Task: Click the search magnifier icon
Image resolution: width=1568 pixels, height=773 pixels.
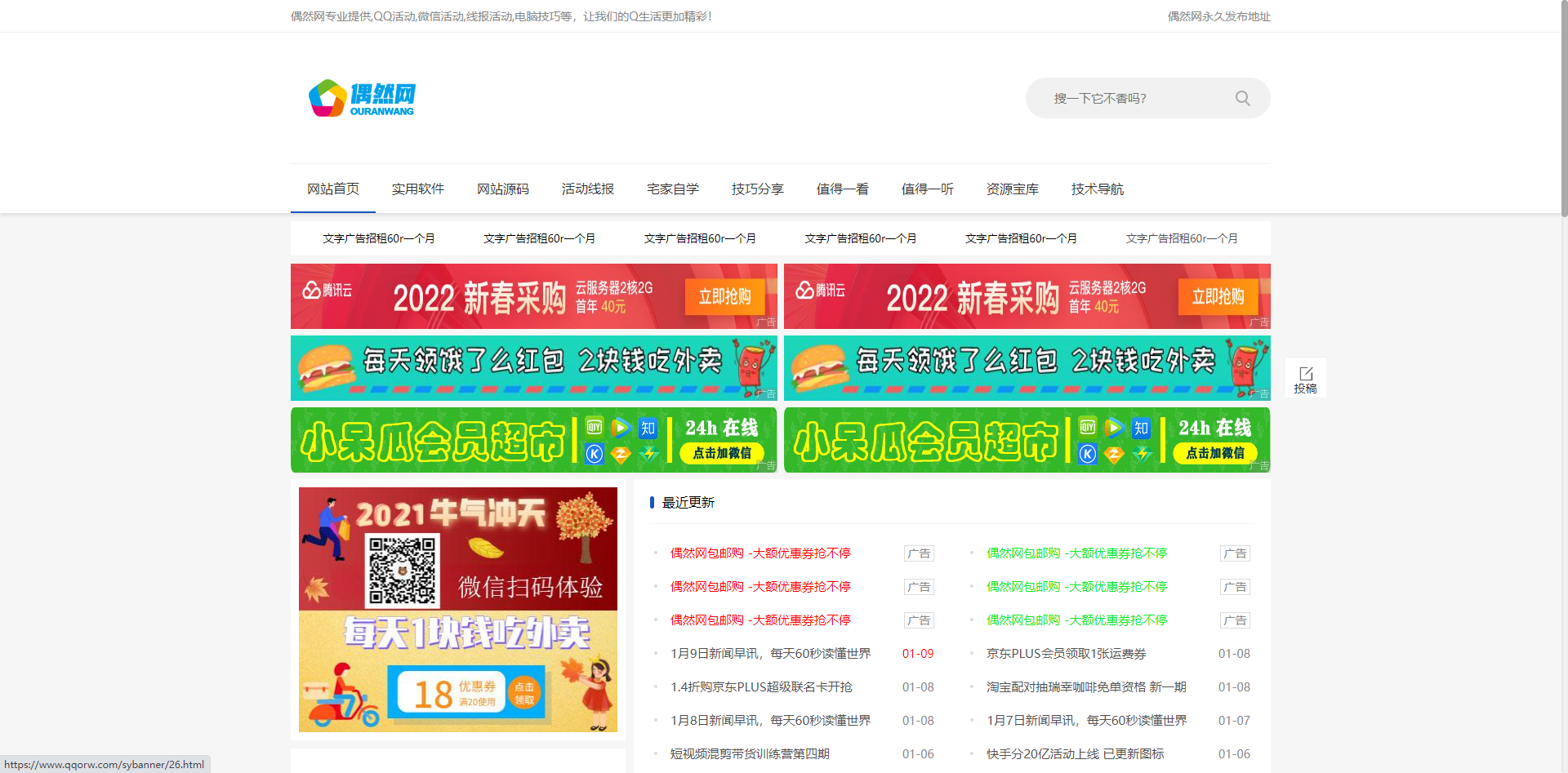Action: 1242,98
